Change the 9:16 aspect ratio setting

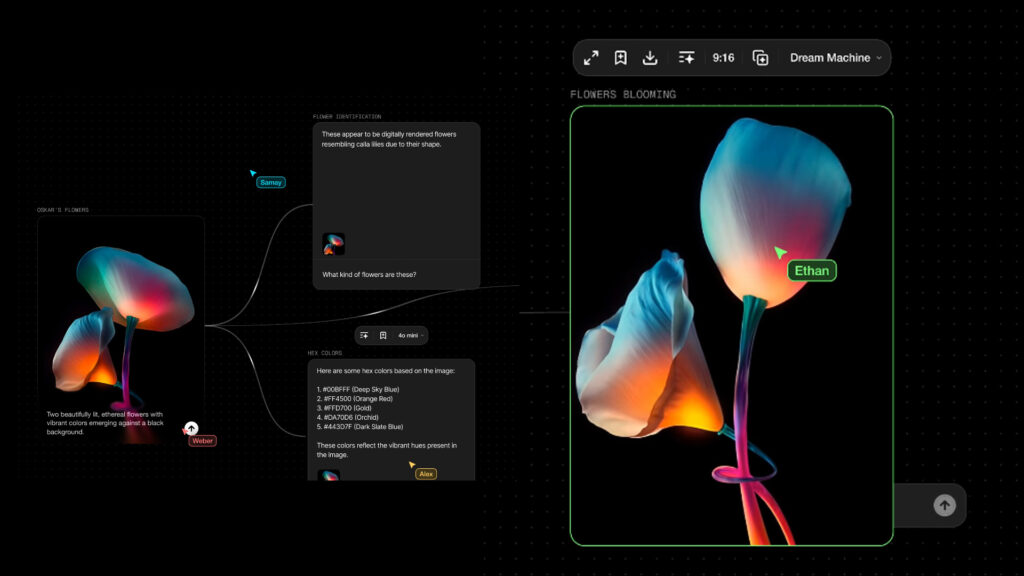coord(723,58)
